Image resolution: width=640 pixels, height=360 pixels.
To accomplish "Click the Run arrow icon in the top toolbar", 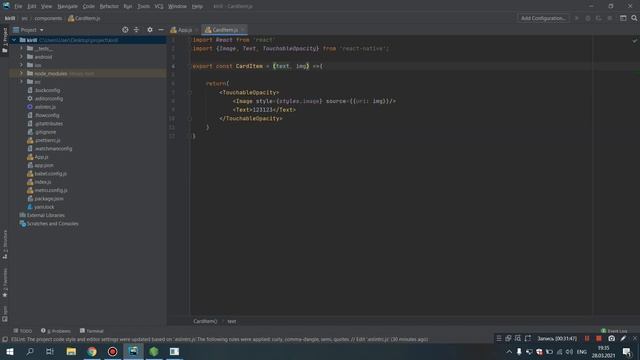I will point(577,18).
